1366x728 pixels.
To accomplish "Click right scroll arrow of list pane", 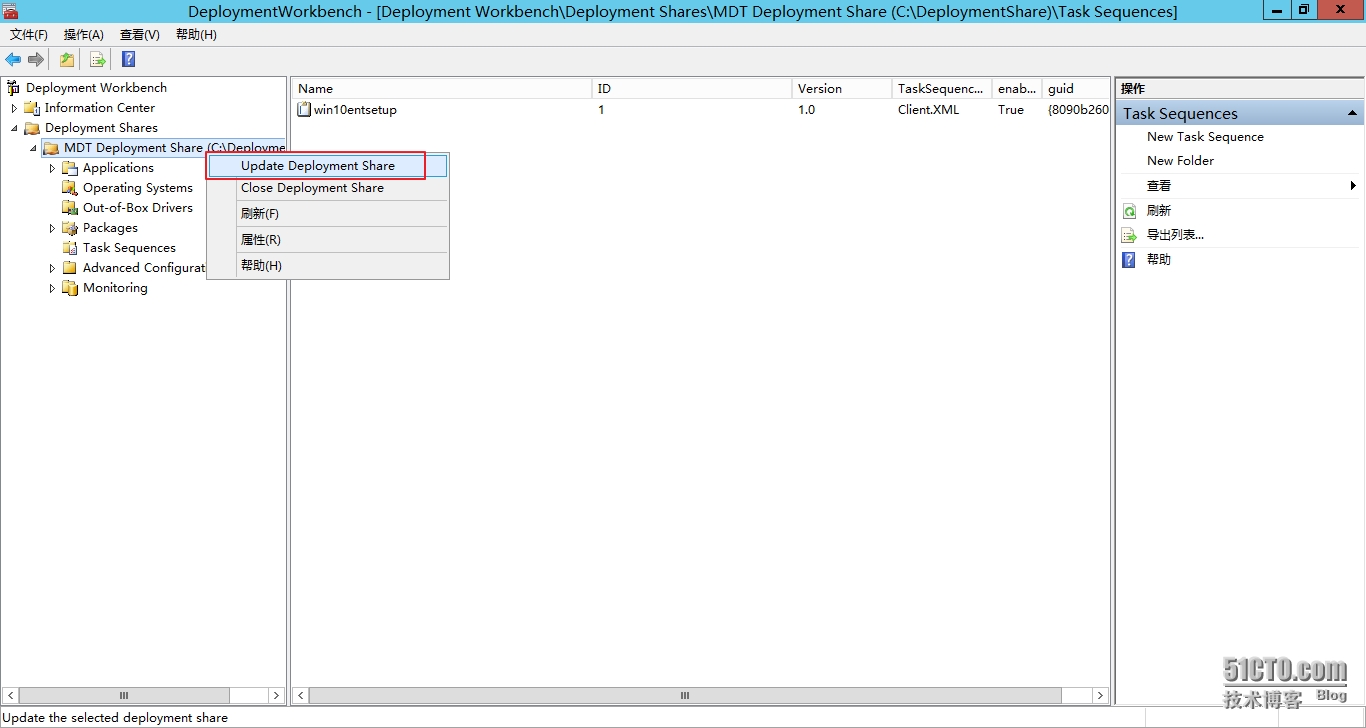I will tap(1100, 696).
